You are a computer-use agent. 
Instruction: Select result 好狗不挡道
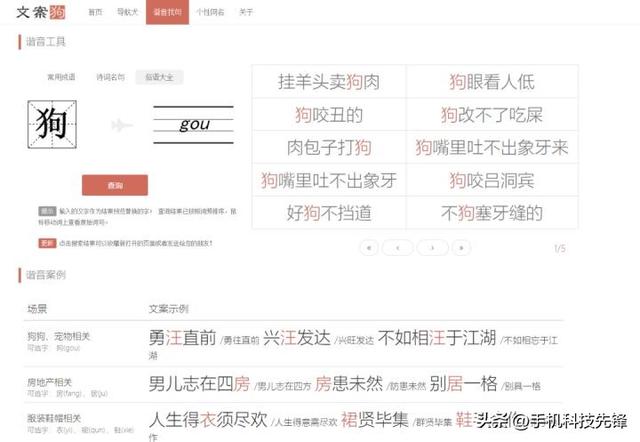(x=329, y=213)
